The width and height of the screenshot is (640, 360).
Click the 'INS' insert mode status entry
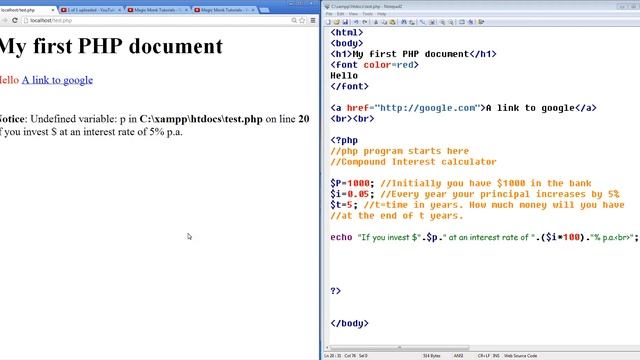click(x=496, y=356)
